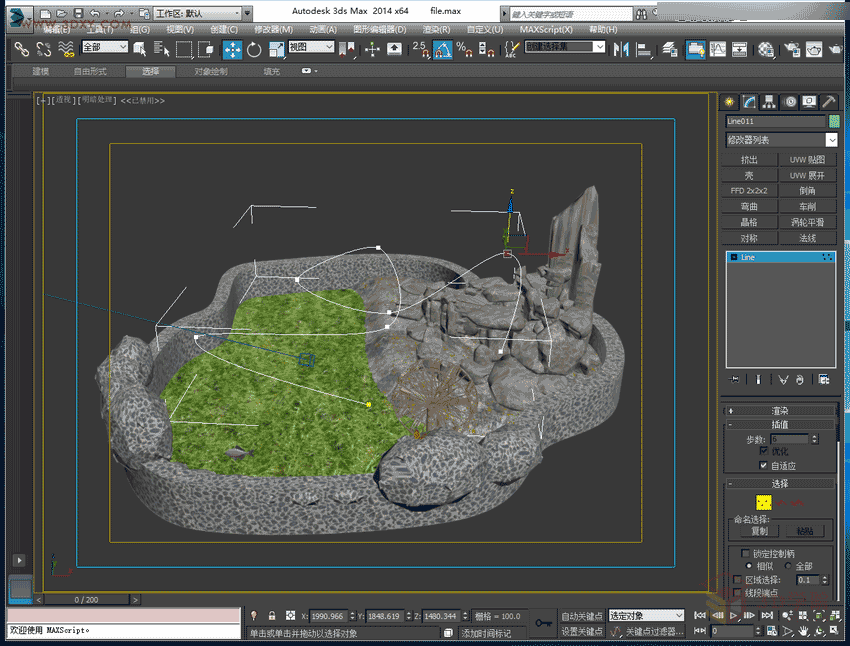Select the Move transform tool
The height and width of the screenshot is (646, 850).
(x=232, y=49)
